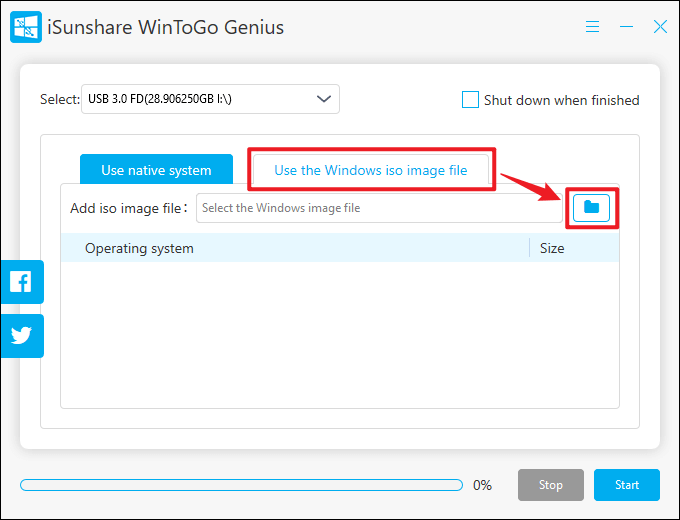Viewport: 680px width, 520px height.
Task: Open the Twitter share icon
Action: point(22,336)
